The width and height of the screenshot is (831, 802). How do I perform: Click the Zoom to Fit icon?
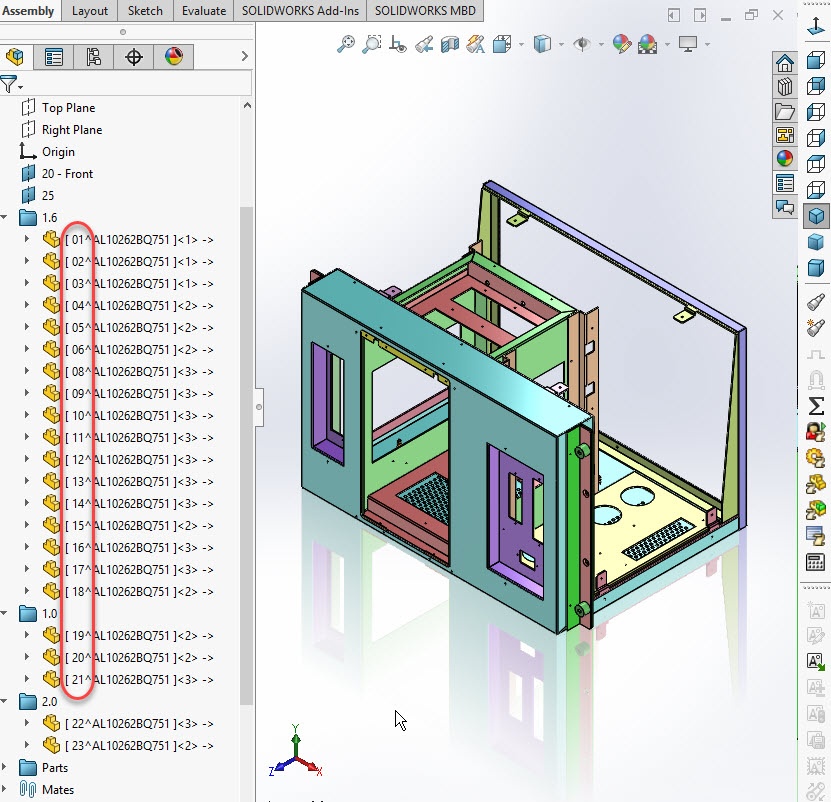coord(346,43)
